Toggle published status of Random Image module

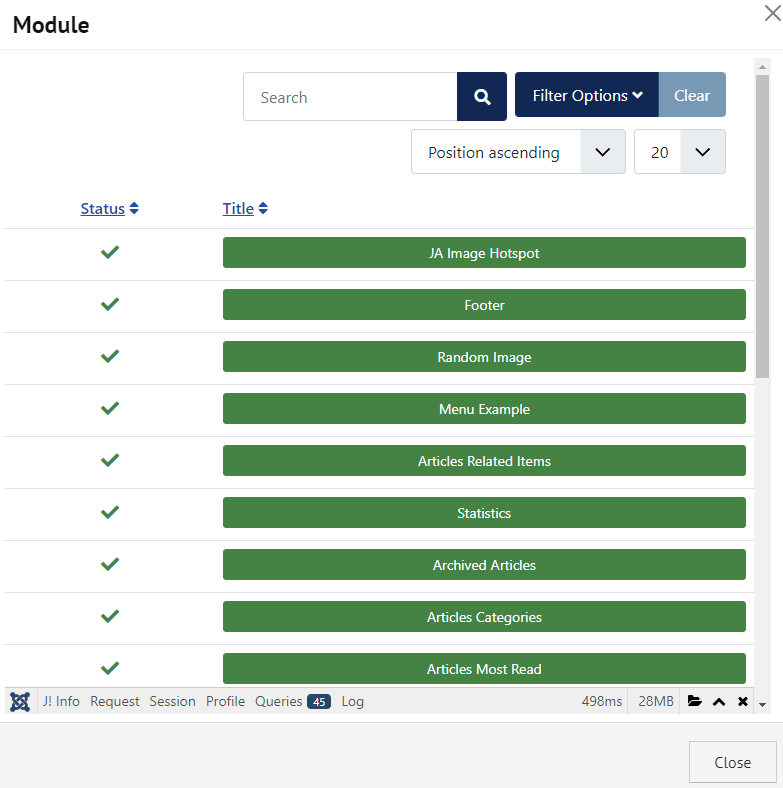tap(110, 357)
